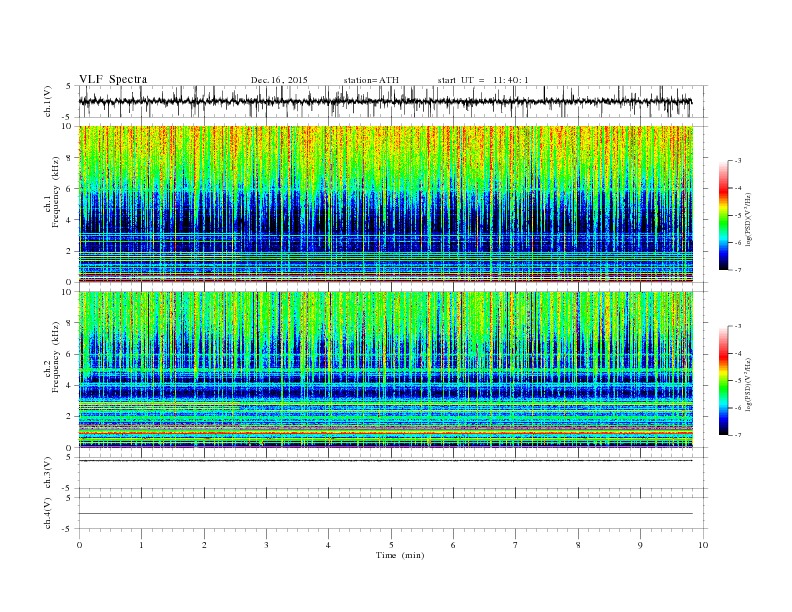The image size is (792, 612).
Task: Click the "8" kHz tick of ch.2 spectrogram
Action: [70, 323]
